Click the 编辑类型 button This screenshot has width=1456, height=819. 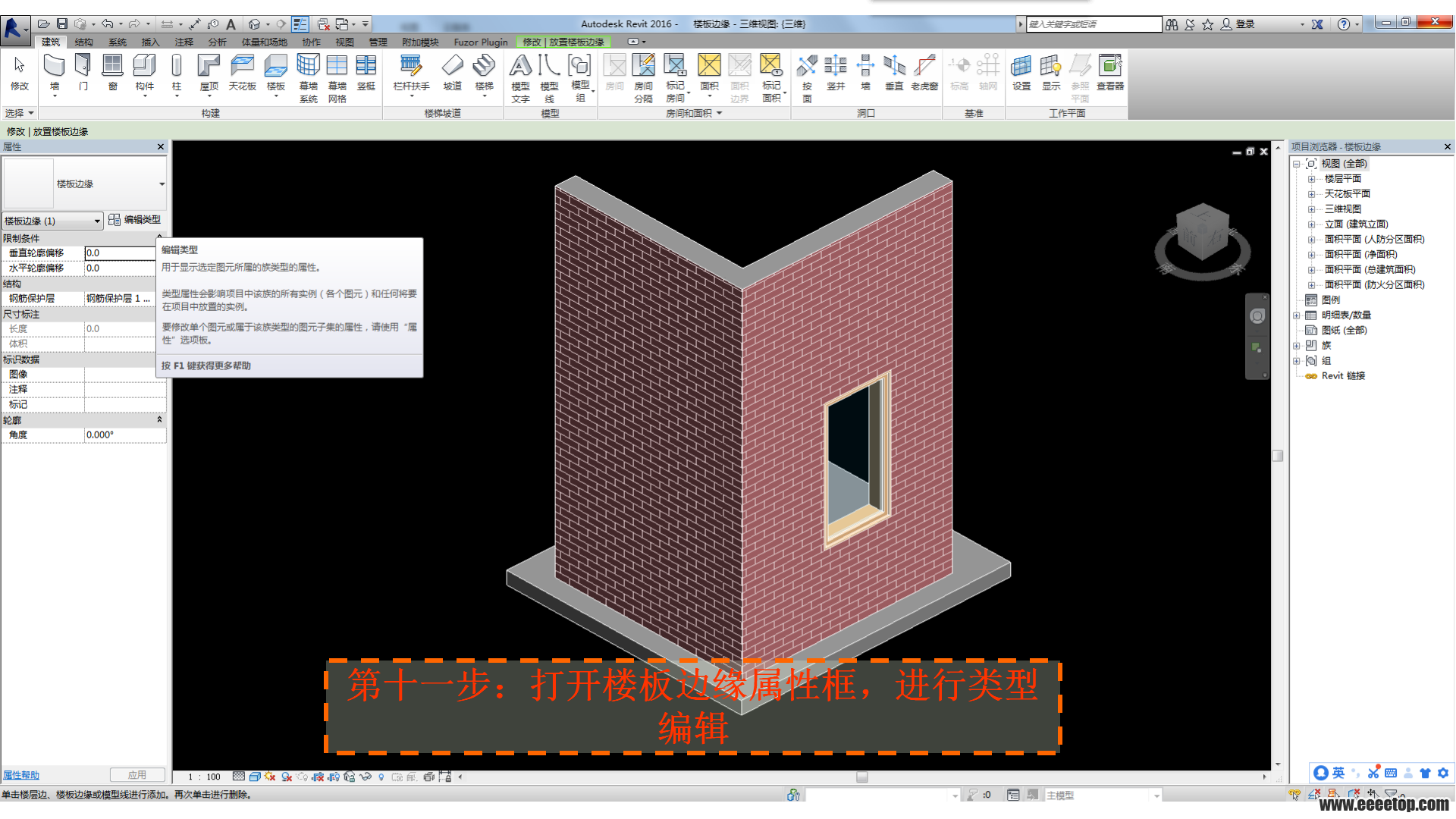click(135, 220)
